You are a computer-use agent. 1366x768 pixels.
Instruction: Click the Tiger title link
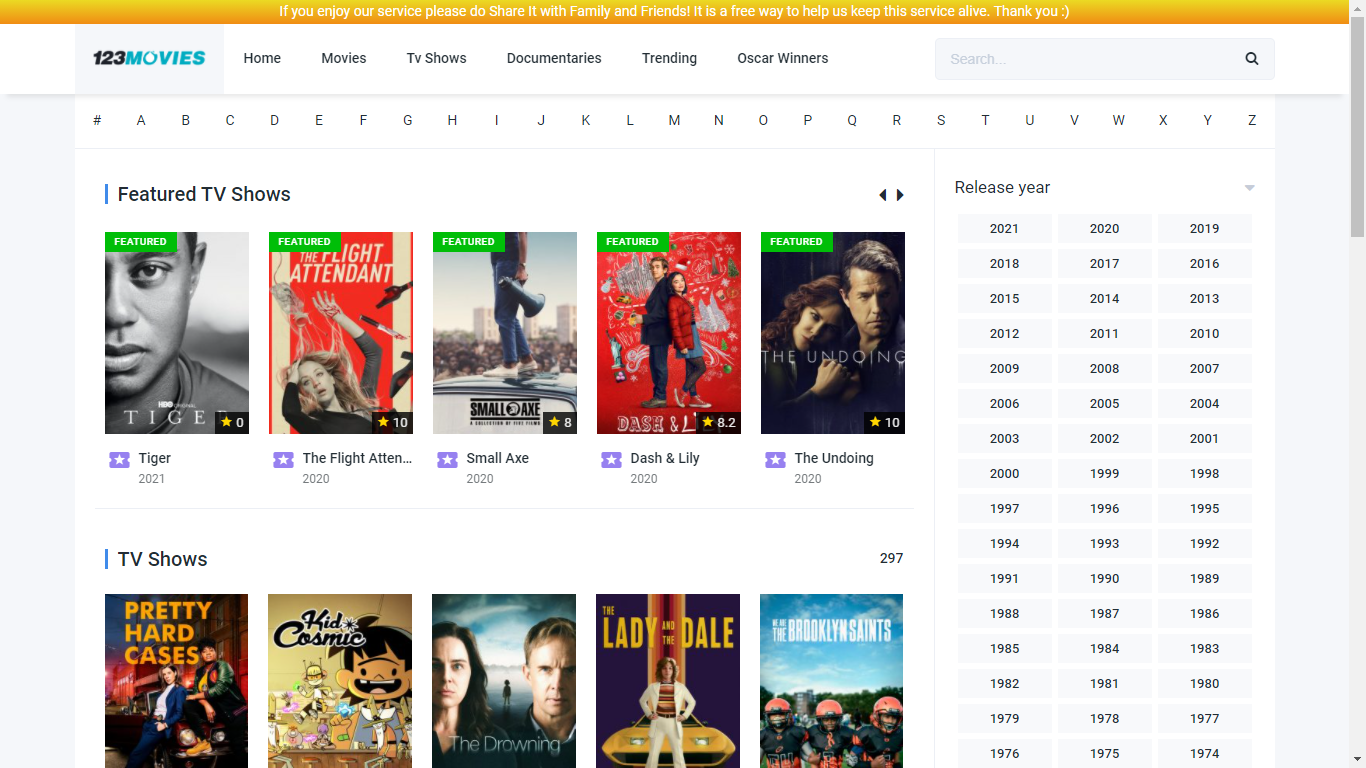154,458
